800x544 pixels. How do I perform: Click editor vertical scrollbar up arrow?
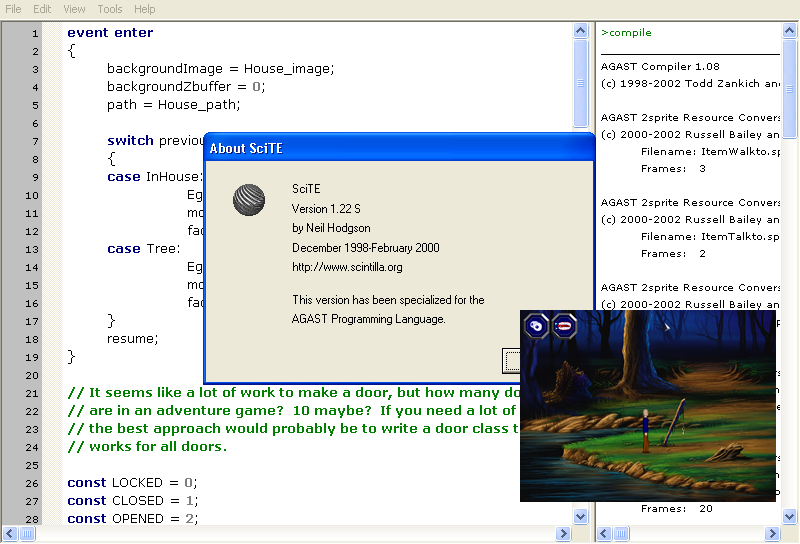pos(580,31)
